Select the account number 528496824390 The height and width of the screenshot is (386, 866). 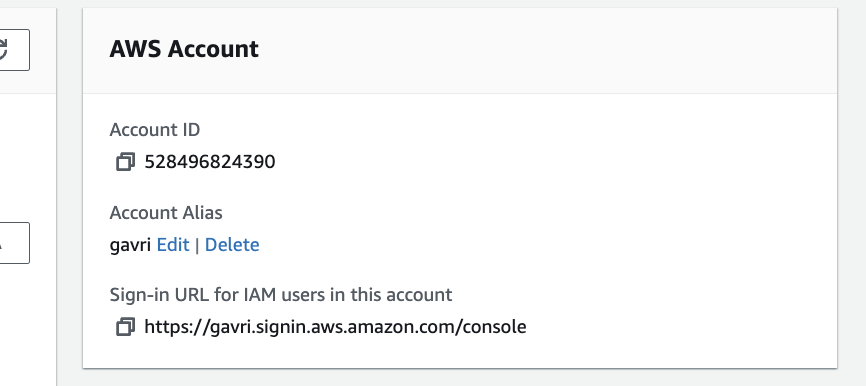tap(210, 162)
